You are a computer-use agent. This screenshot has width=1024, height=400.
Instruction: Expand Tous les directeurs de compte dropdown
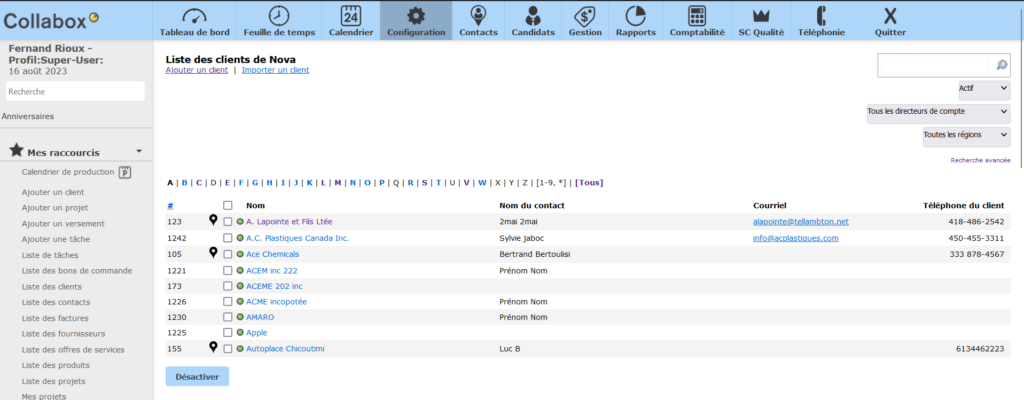(x=938, y=112)
